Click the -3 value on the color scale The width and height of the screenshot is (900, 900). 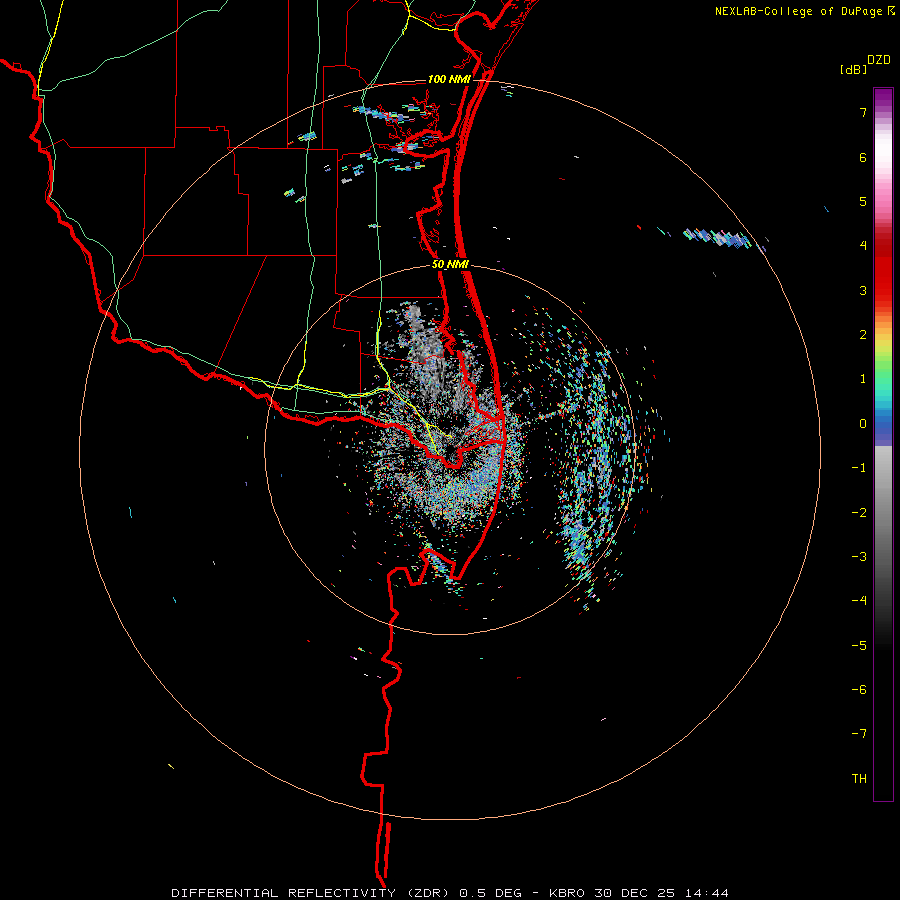tap(859, 557)
